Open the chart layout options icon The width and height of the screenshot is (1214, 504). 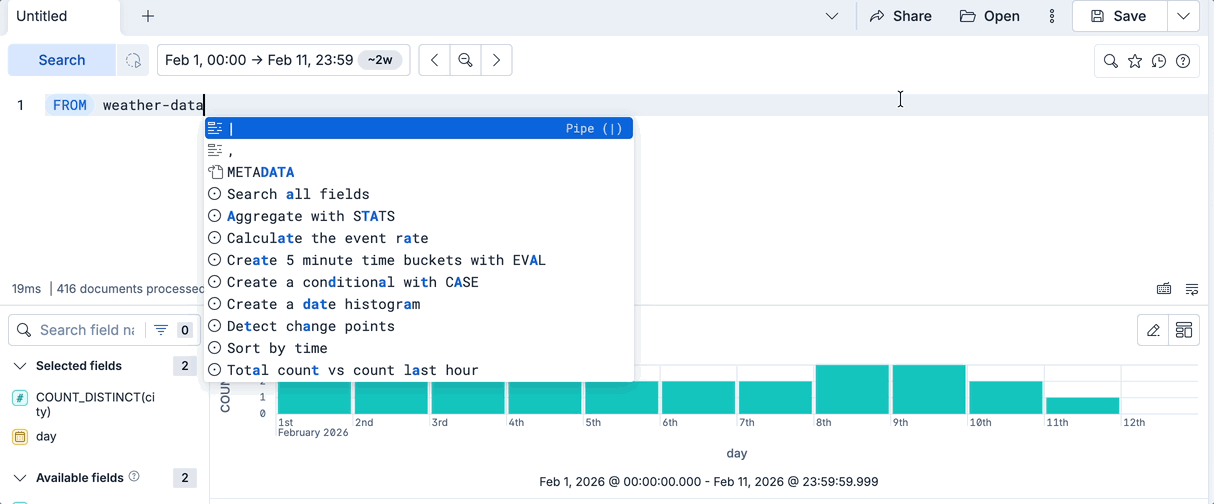[1184, 330]
